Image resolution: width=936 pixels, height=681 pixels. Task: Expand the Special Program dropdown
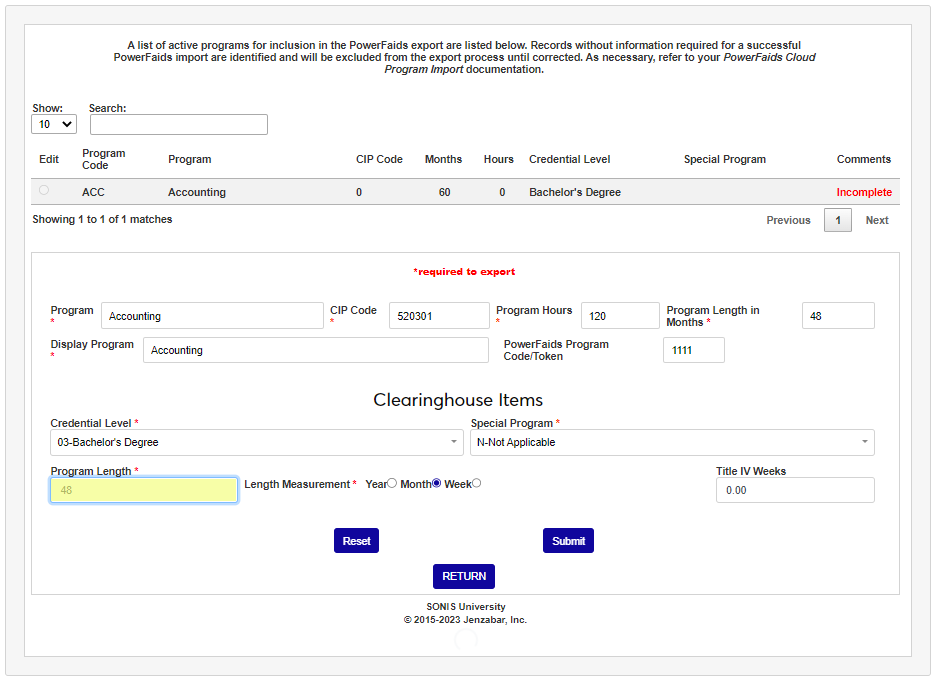pyautogui.click(x=672, y=442)
